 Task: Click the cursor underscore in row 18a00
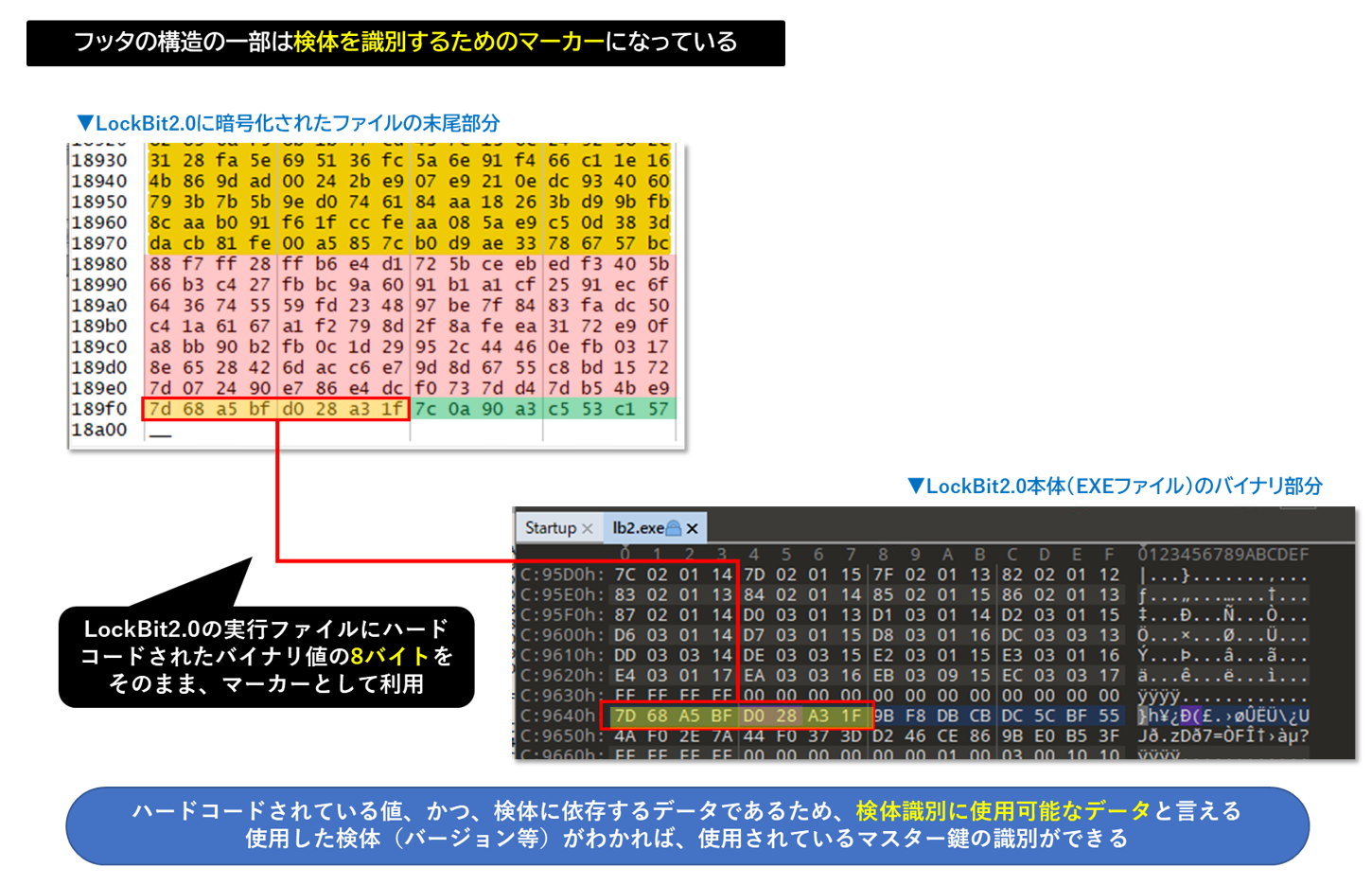(x=160, y=434)
